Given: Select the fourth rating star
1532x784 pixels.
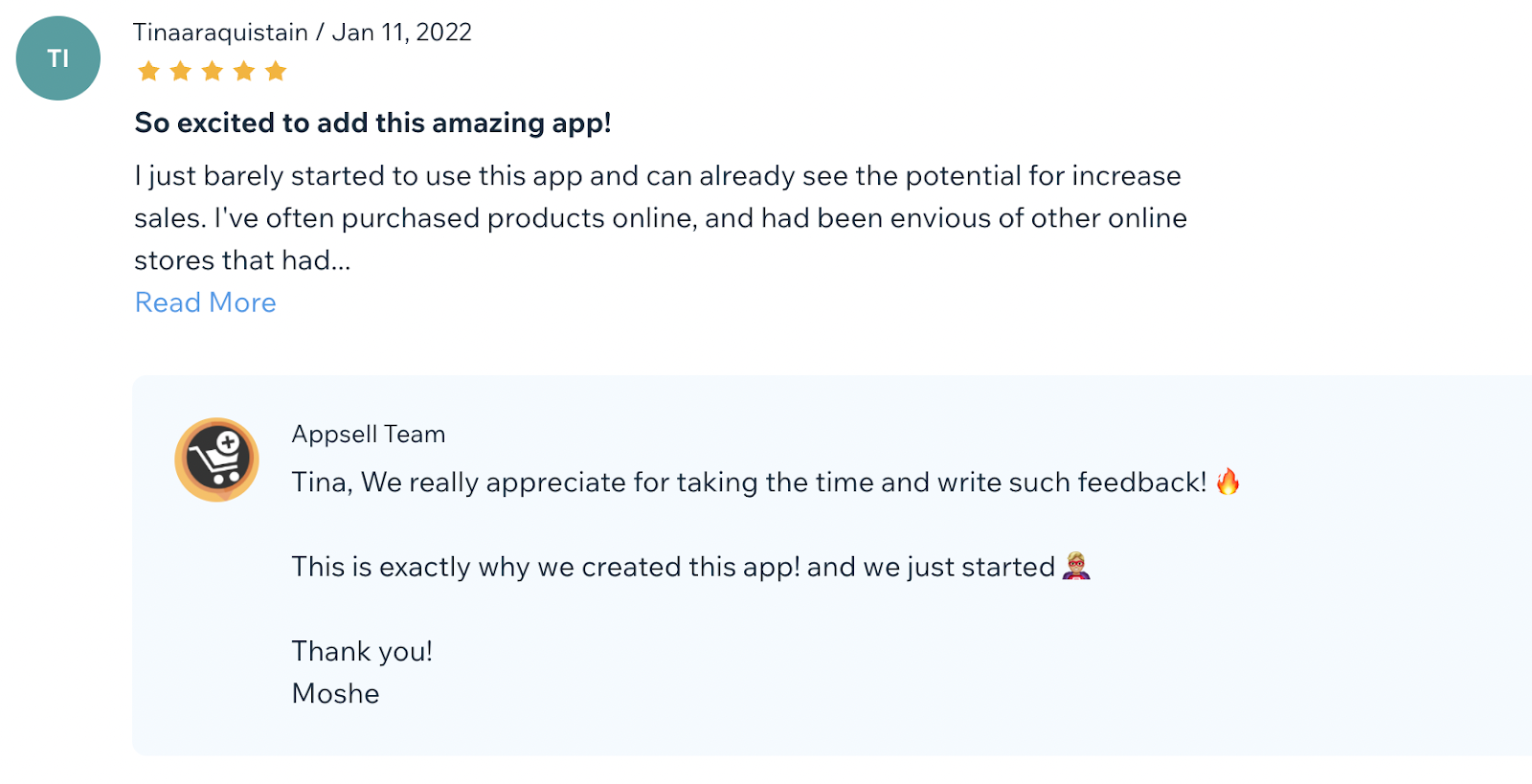Looking at the screenshot, I should click(x=244, y=71).
